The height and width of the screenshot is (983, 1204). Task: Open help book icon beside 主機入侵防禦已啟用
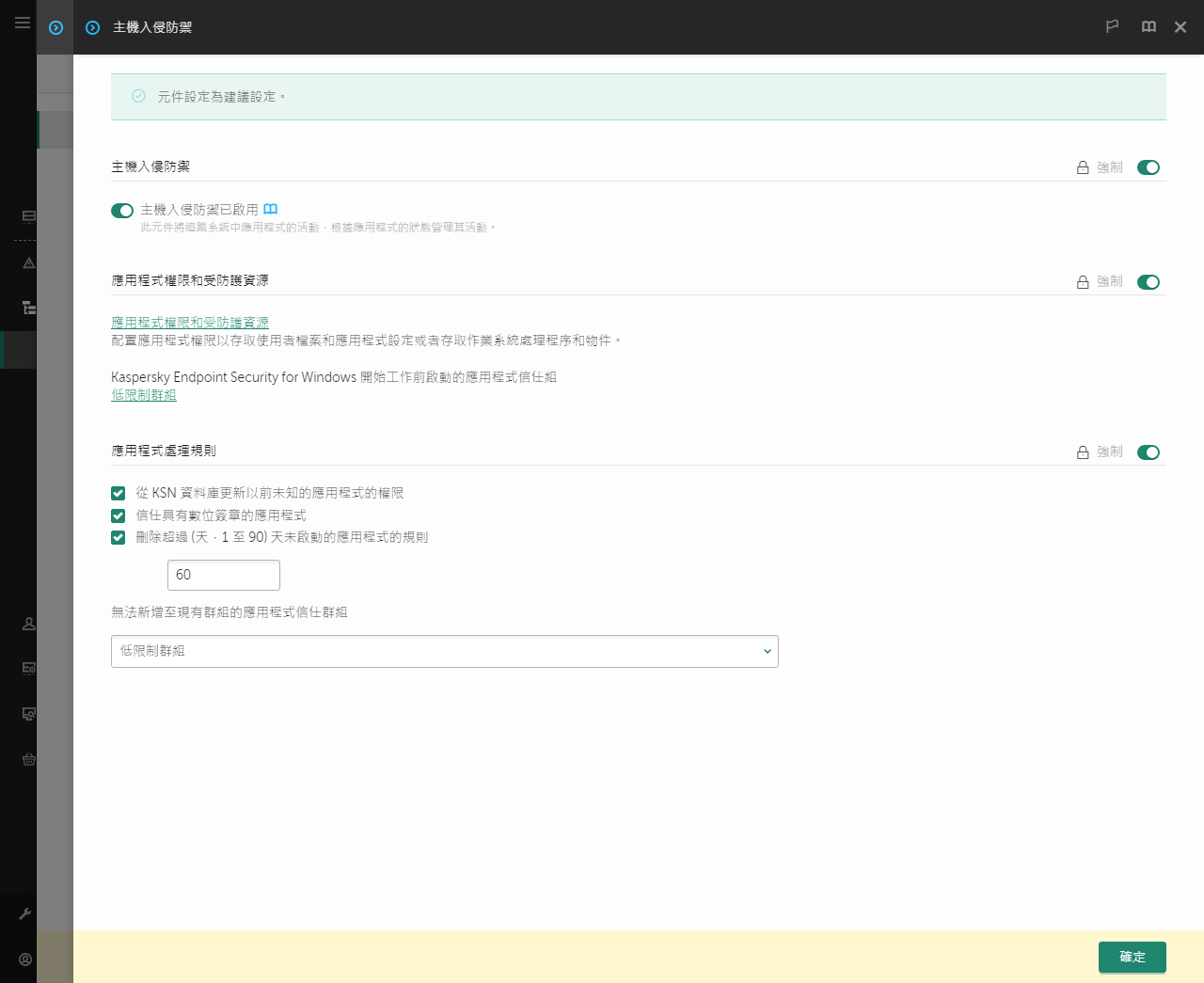point(271,209)
